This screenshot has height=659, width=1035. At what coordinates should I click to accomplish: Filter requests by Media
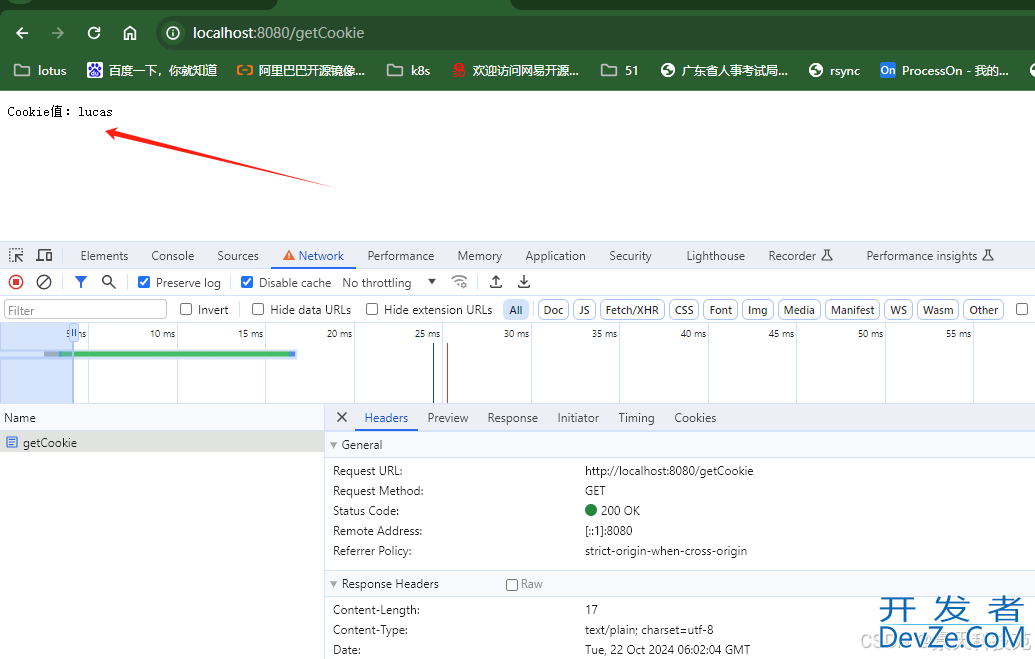coord(799,310)
